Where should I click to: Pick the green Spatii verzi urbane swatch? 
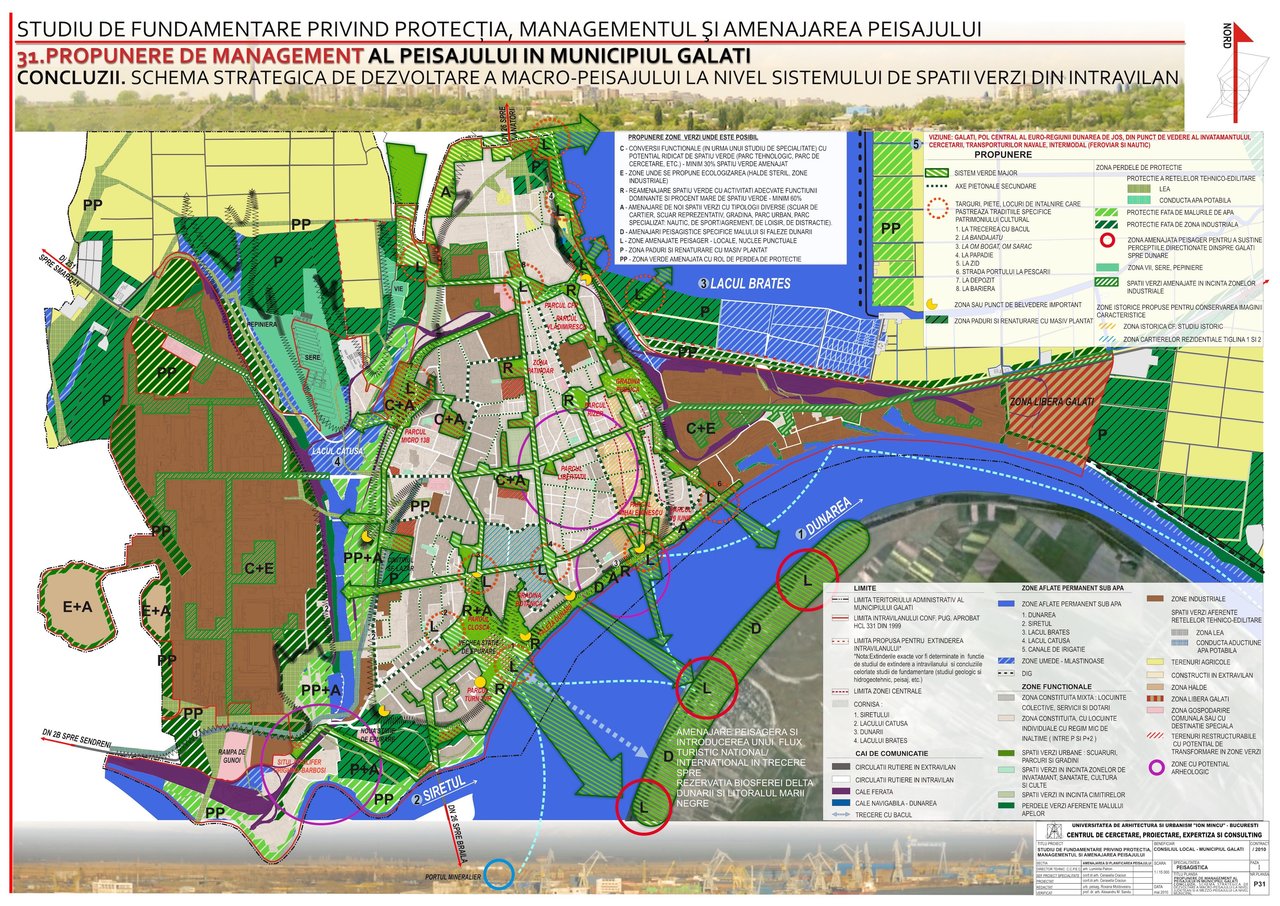click(x=1006, y=753)
